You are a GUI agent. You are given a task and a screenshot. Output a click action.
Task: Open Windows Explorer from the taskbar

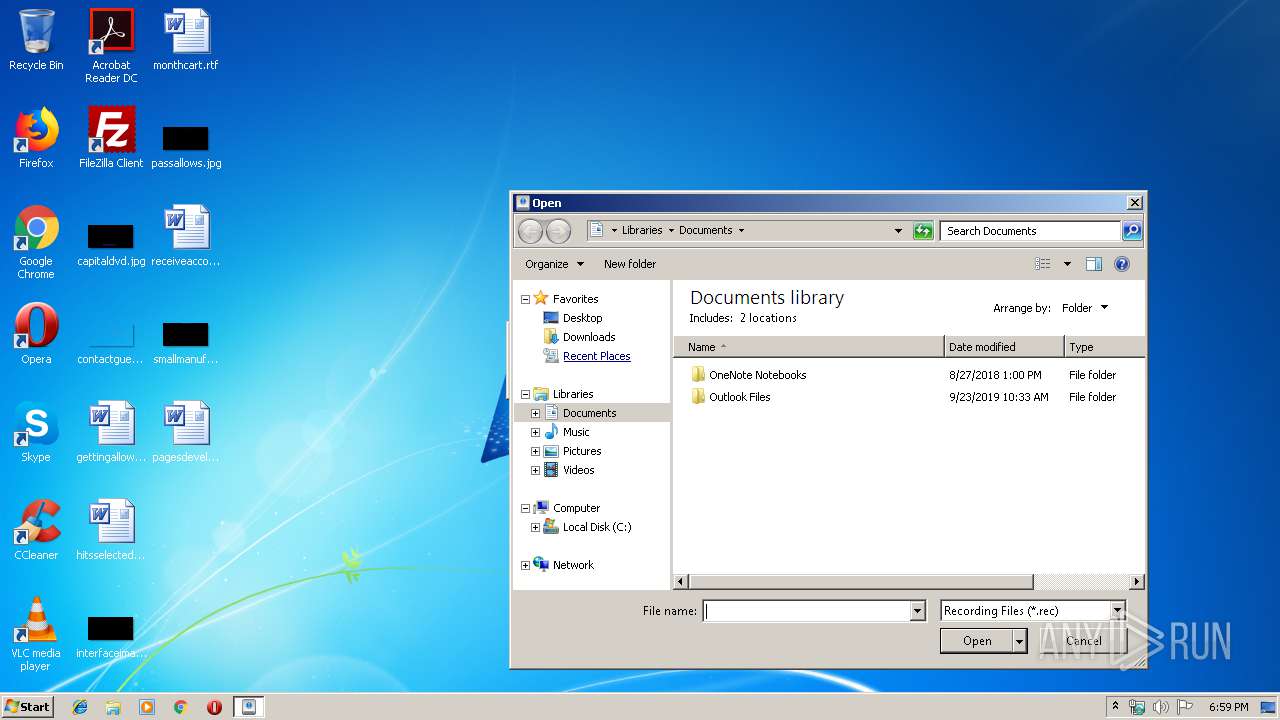[113, 707]
